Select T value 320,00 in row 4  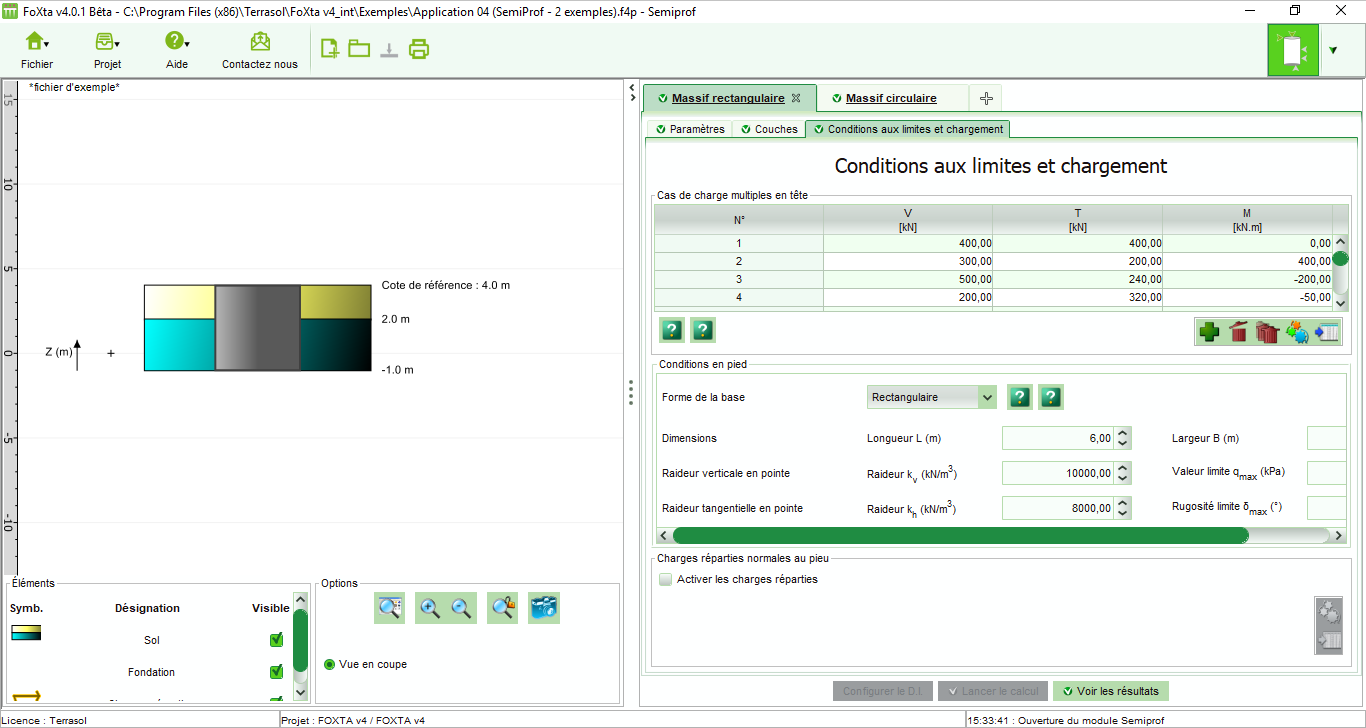pos(1077,297)
